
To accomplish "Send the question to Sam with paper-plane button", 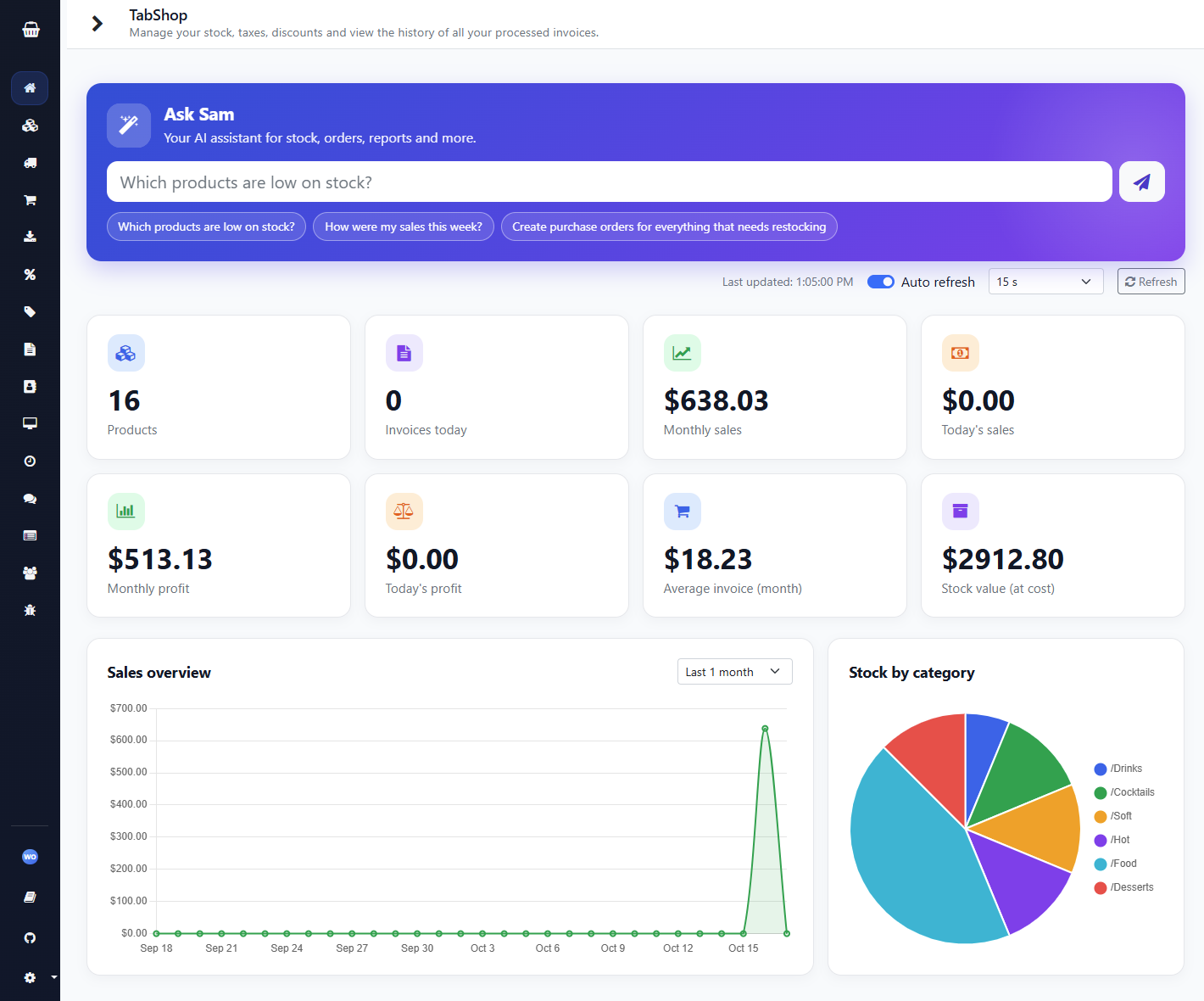I will click(1141, 182).
